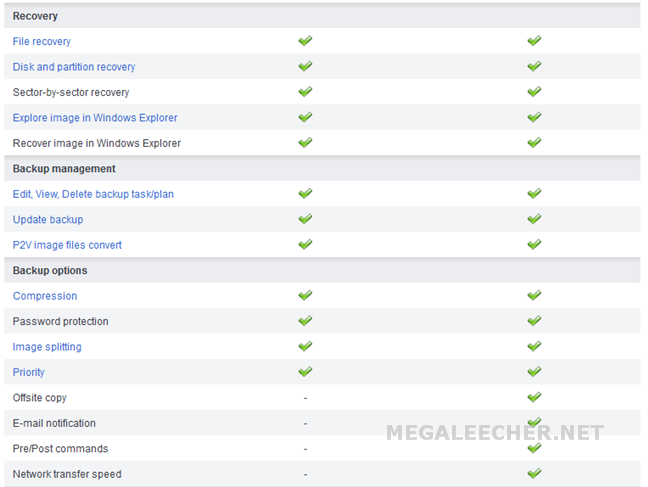Open the Update backup link

click(48, 220)
